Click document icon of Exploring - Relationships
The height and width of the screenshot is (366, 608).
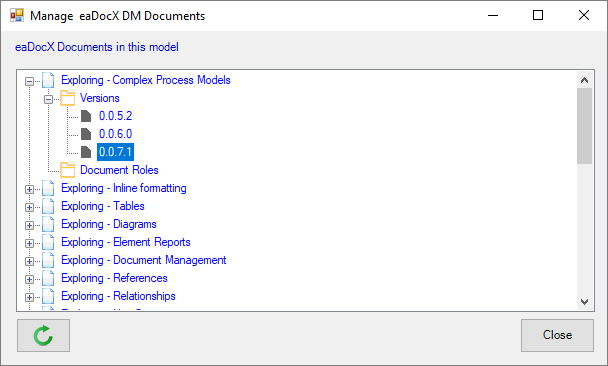[x=48, y=296]
